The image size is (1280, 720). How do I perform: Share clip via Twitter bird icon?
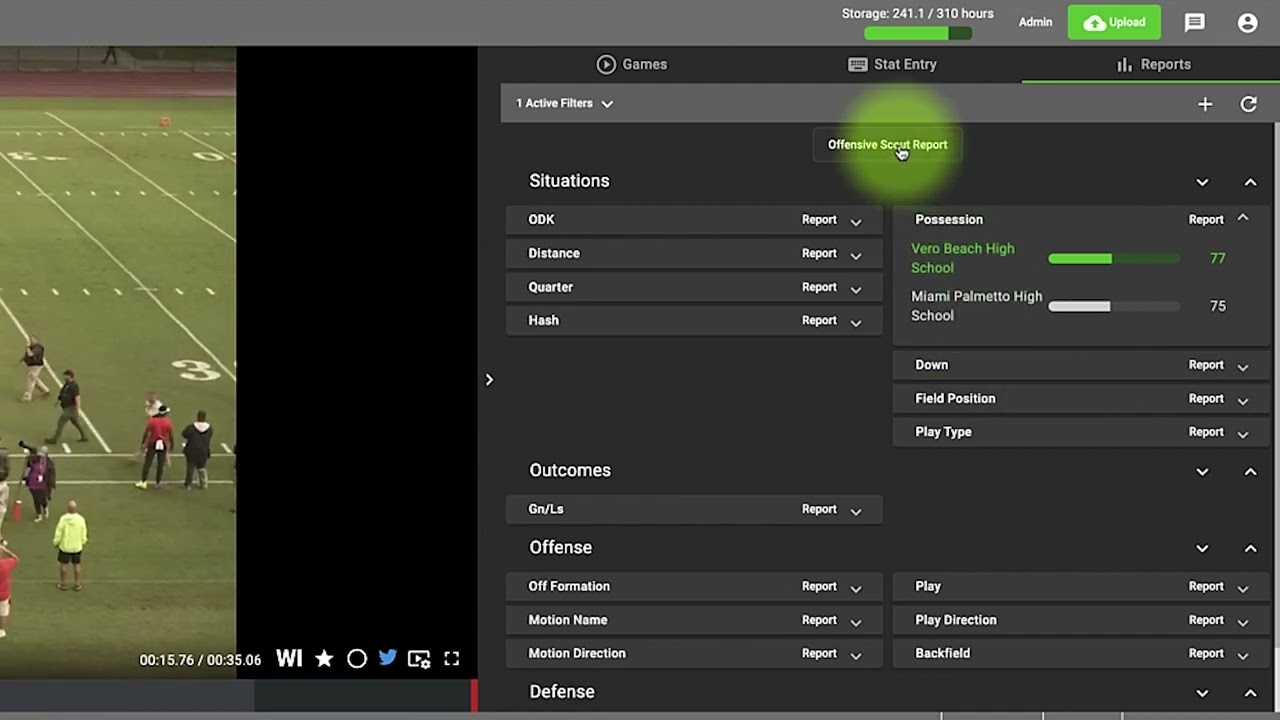pyautogui.click(x=388, y=658)
